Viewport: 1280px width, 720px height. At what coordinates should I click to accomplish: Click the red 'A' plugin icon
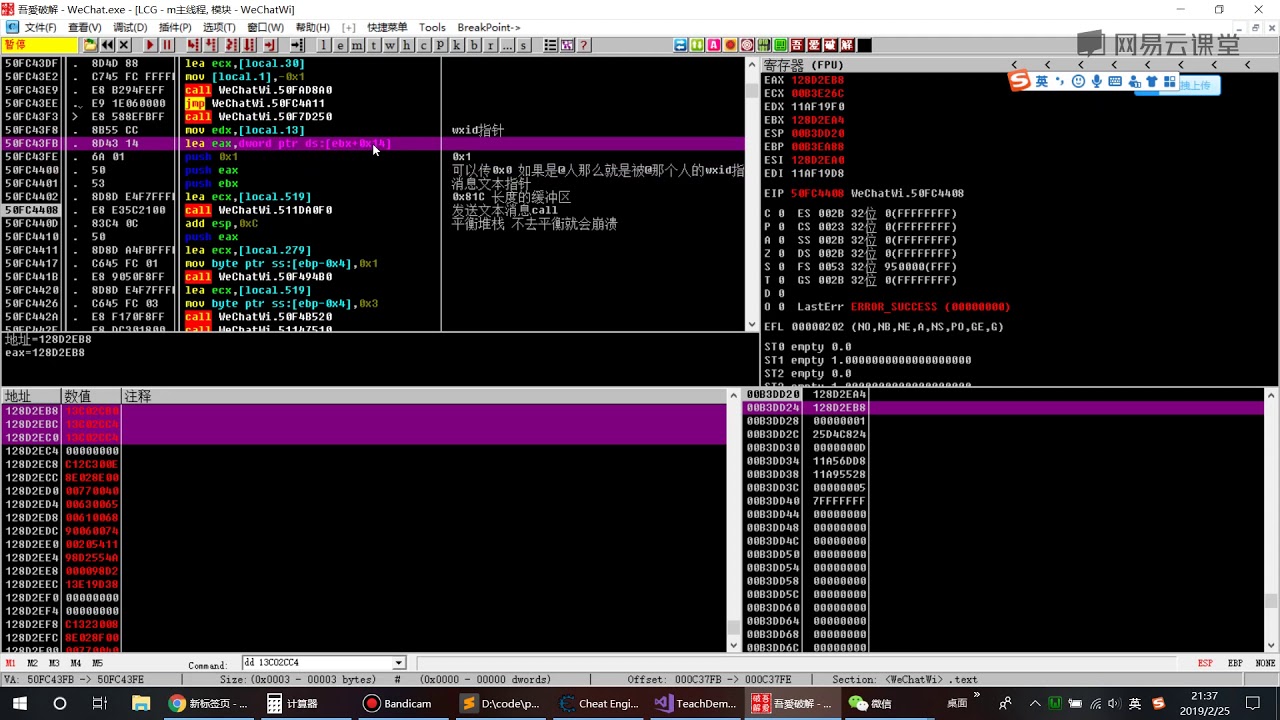714,45
